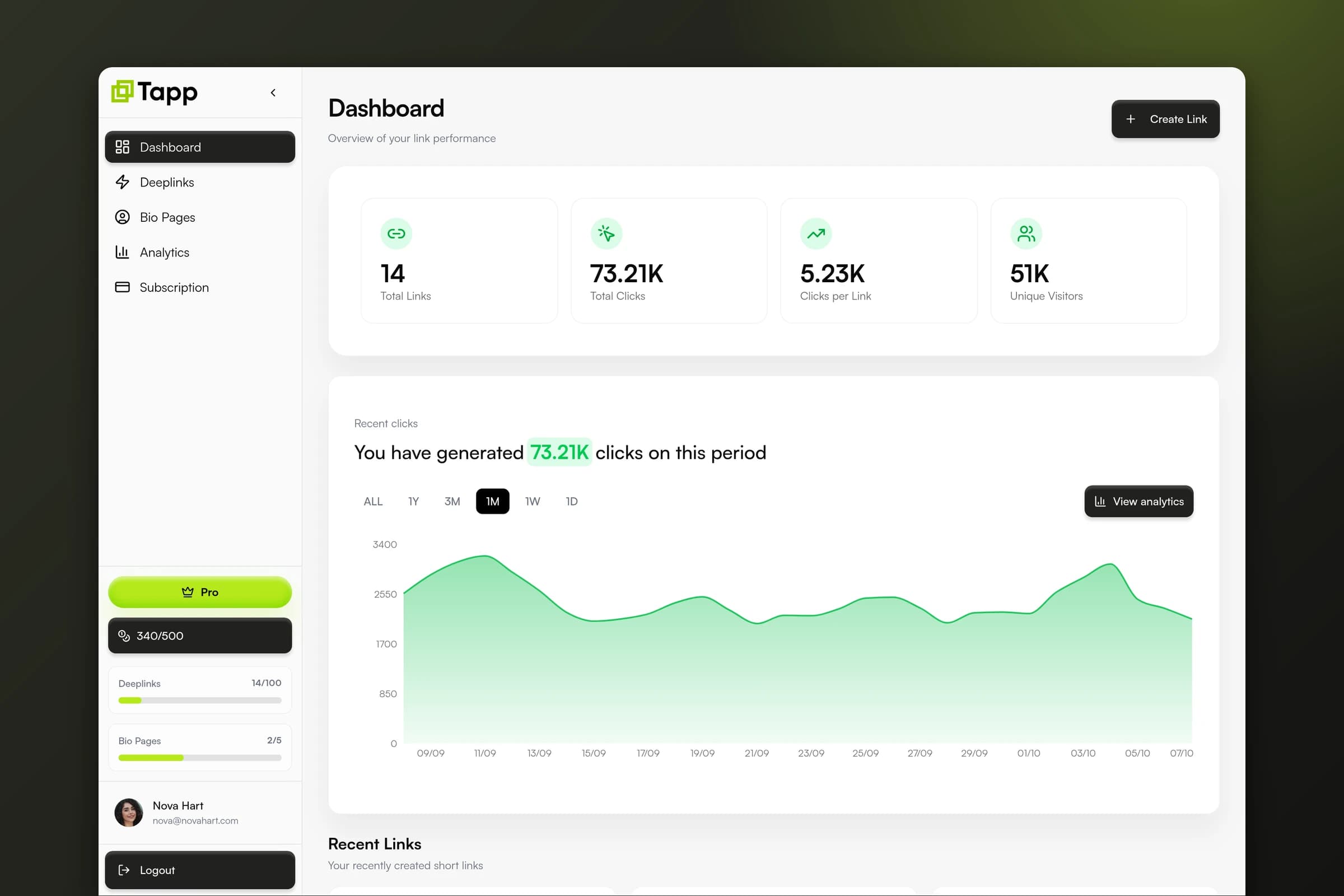Viewport: 1344px width, 896px height.
Task: Click the 3400 y-axis label
Action: pyautogui.click(x=385, y=544)
